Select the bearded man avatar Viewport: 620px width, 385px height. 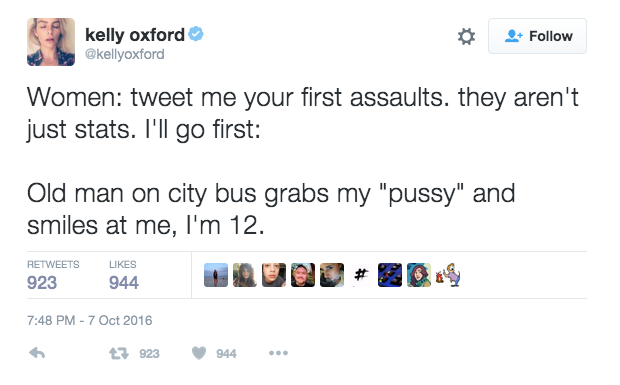click(x=303, y=275)
